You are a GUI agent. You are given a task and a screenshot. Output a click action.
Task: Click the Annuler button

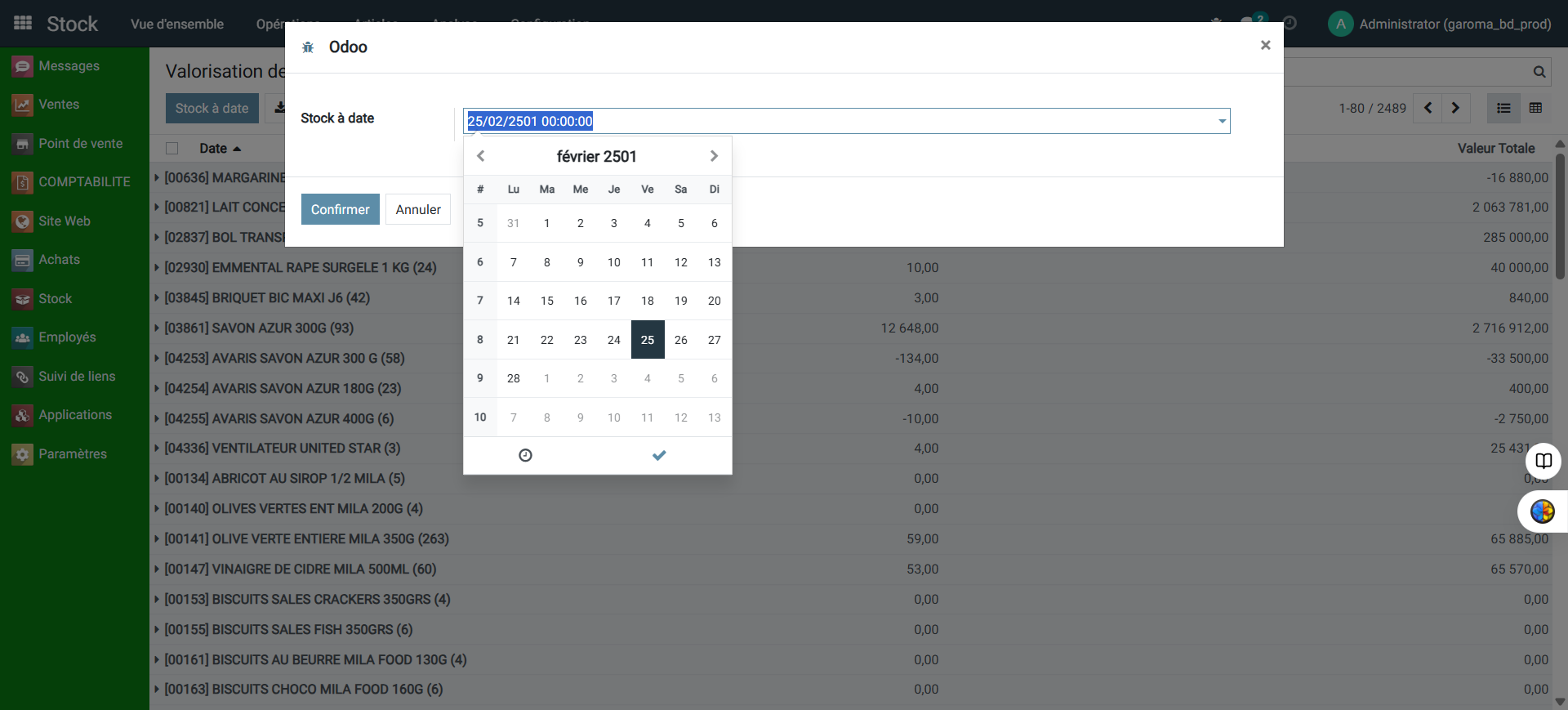click(x=417, y=209)
